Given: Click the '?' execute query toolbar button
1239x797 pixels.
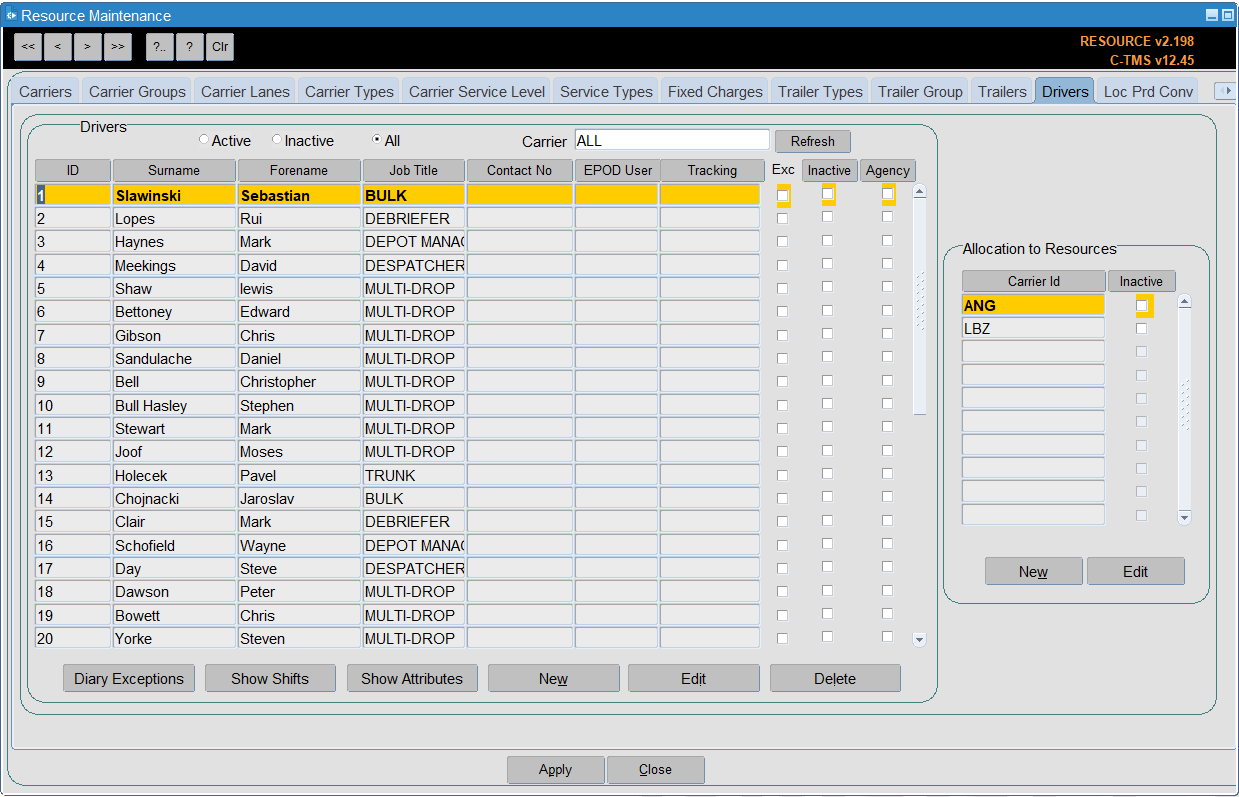Looking at the screenshot, I should click(x=190, y=46).
